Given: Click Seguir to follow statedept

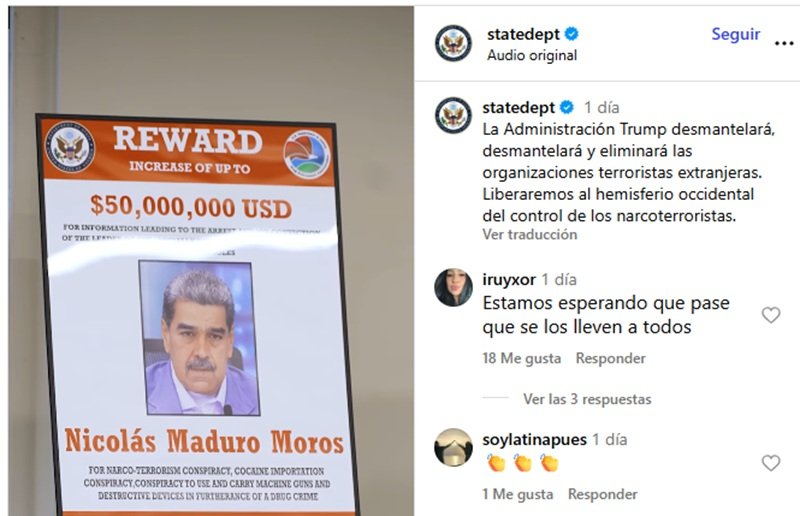Looking at the screenshot, I should [x=735, y=34].
